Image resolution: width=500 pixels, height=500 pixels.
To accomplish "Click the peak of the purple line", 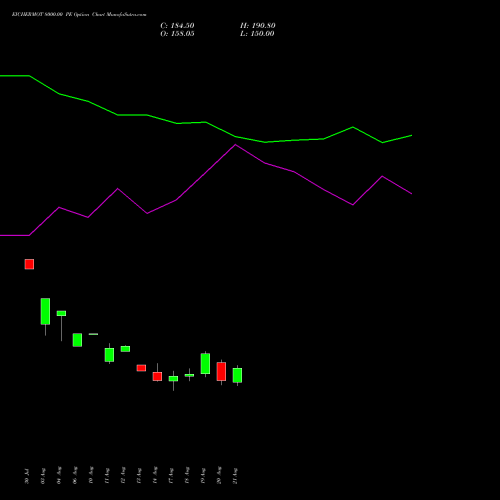I will point(235,145).
